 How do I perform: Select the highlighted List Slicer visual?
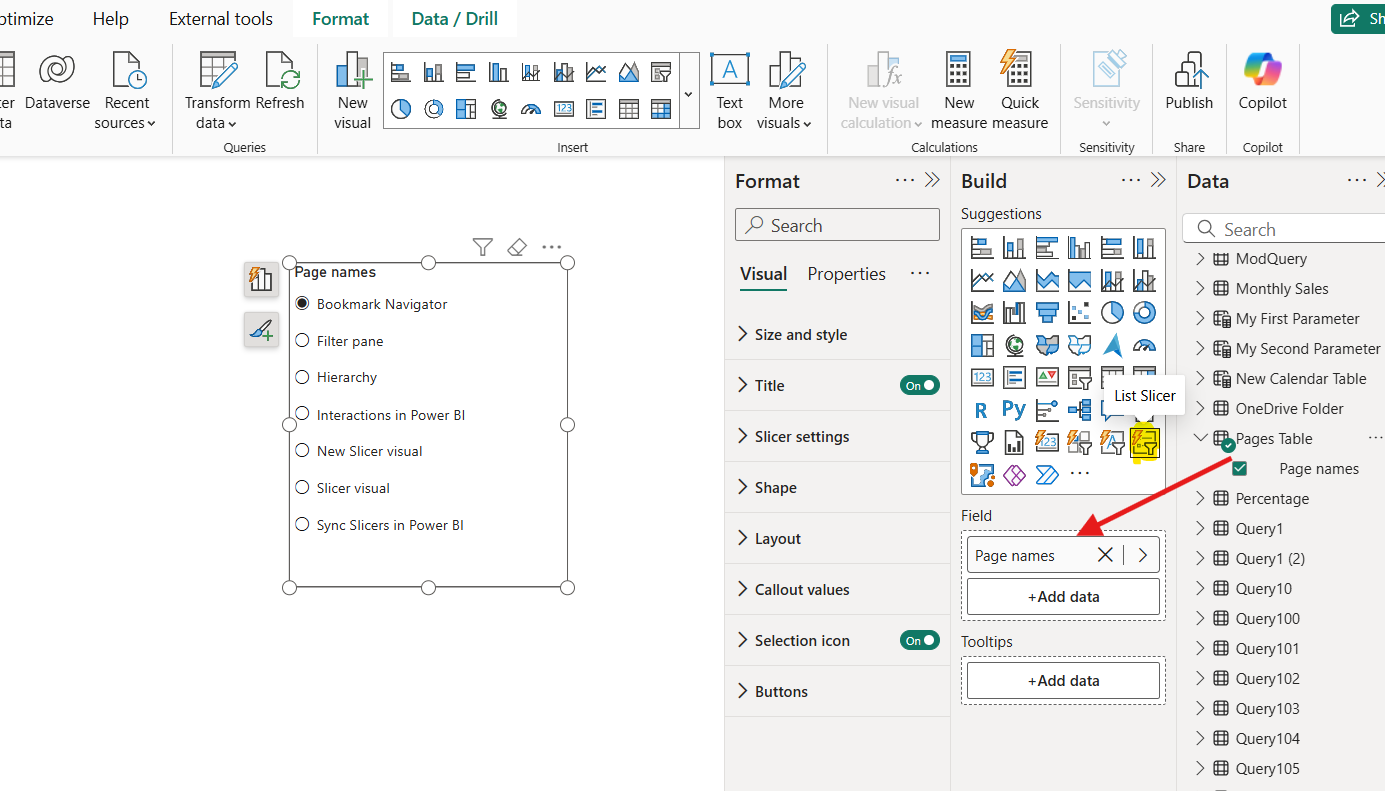pyautogui.click(x=1145, y=442)
